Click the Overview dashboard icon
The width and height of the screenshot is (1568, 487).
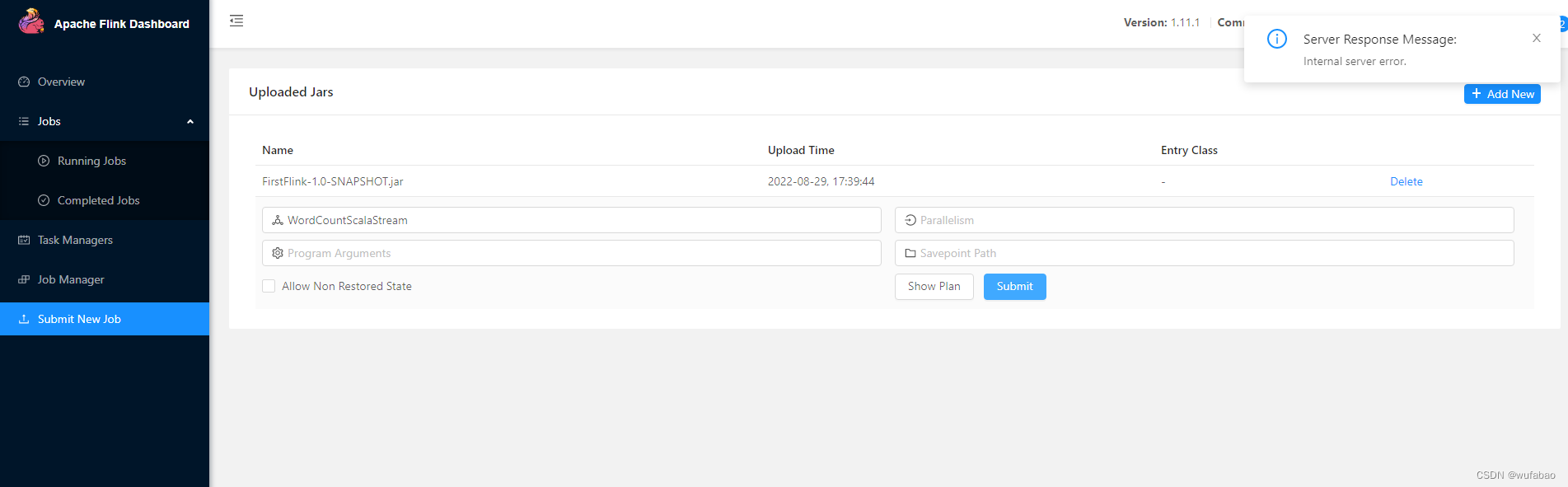(24, 82)
